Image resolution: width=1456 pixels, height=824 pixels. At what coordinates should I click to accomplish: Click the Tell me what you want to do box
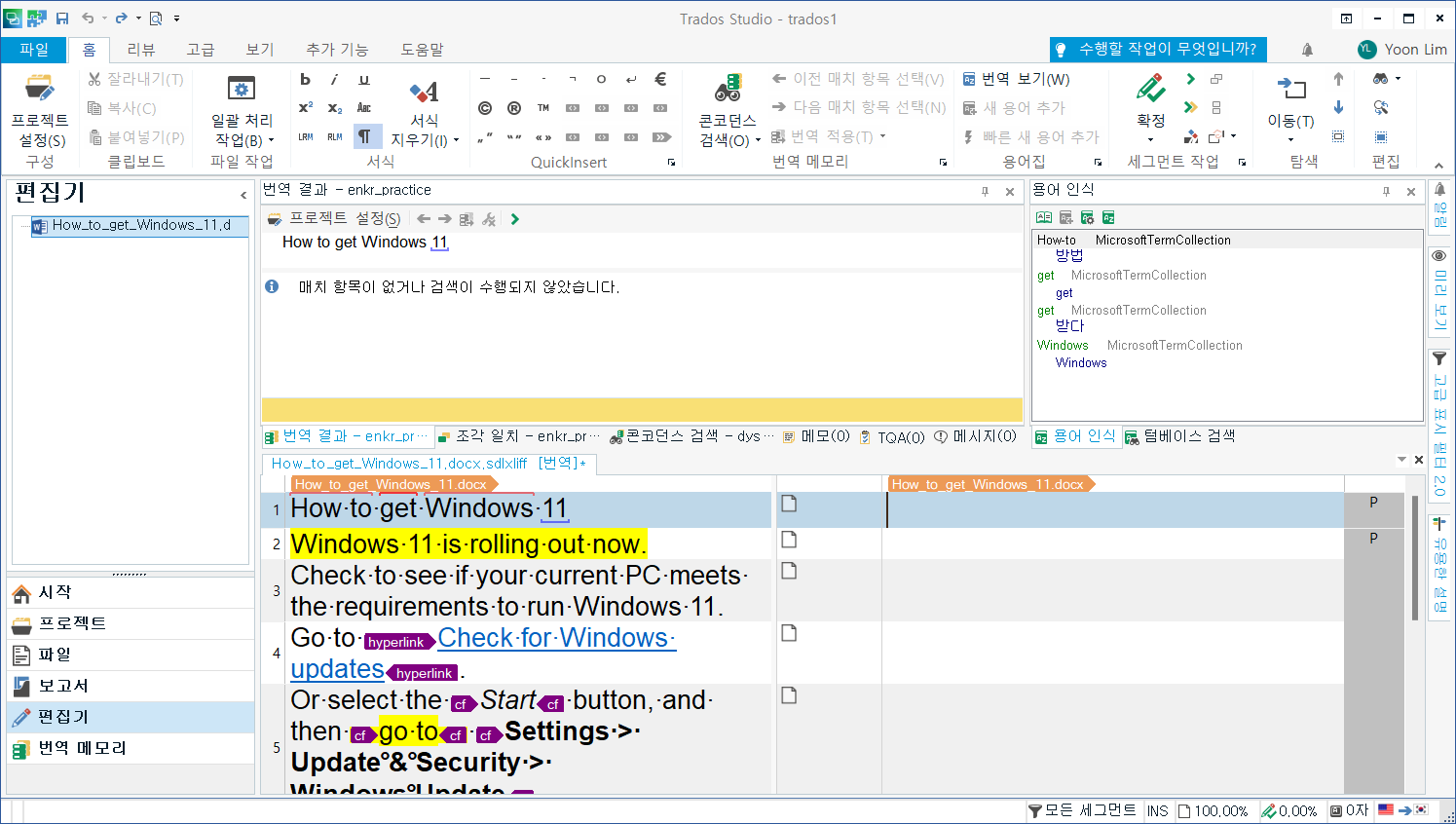coord(1158,49)
